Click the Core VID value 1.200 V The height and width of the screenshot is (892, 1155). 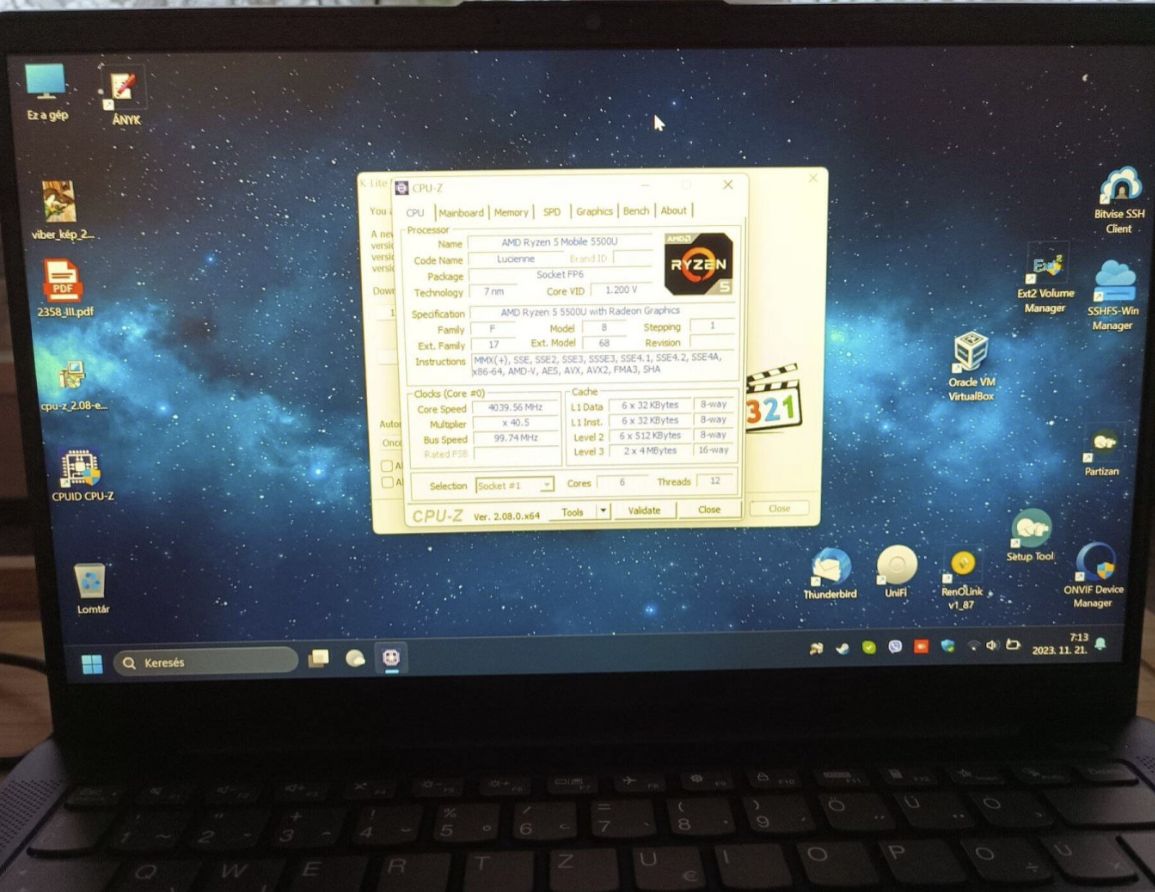[621, 289]
